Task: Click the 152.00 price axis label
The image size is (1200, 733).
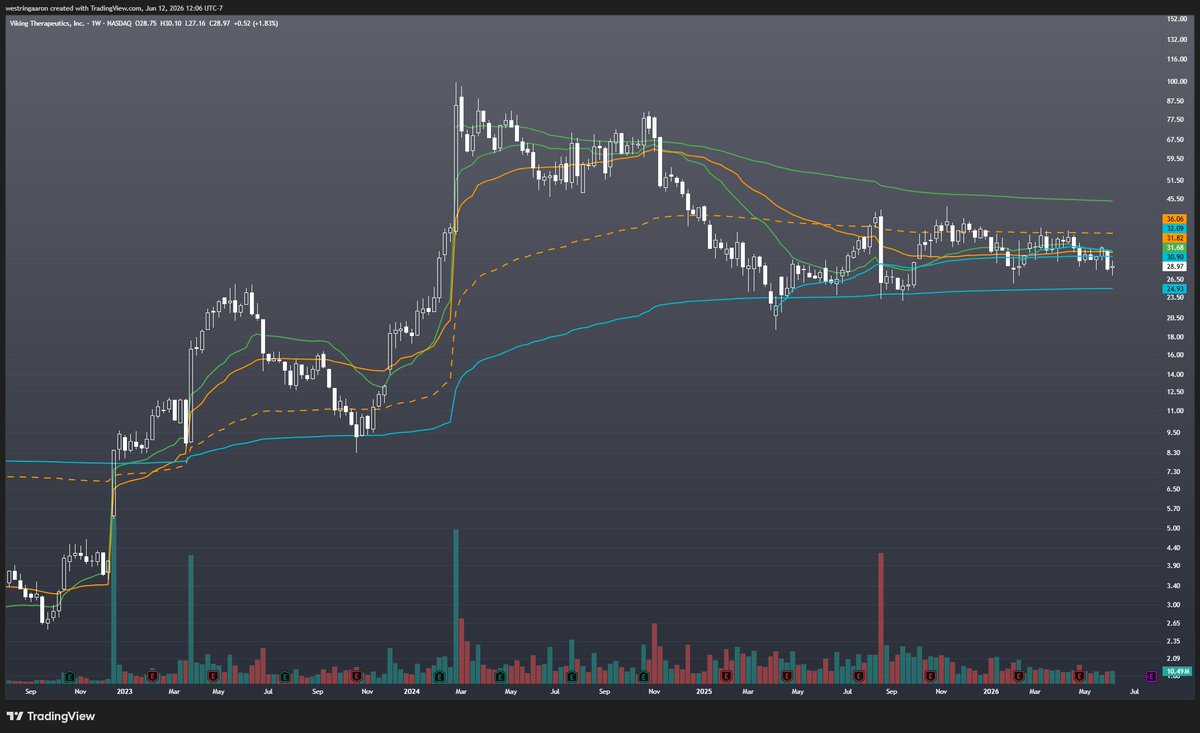Action: tap(1176, 17)
